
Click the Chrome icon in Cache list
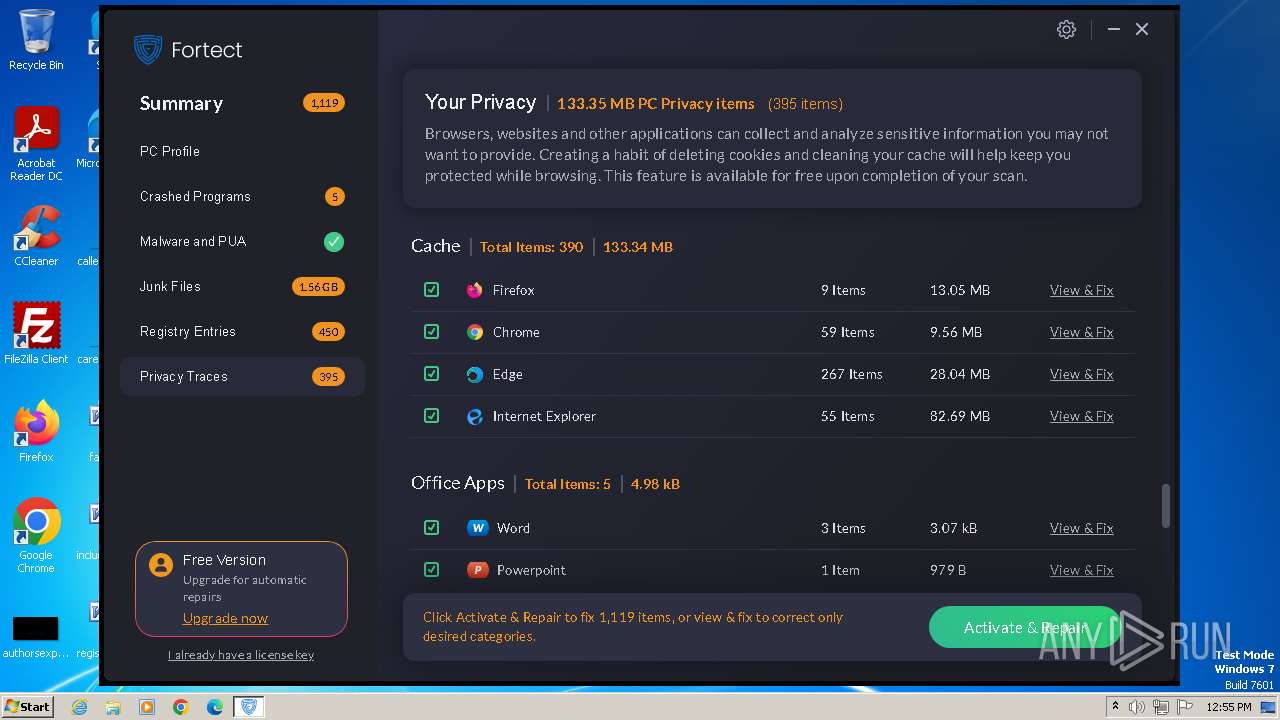click(475, 332)
